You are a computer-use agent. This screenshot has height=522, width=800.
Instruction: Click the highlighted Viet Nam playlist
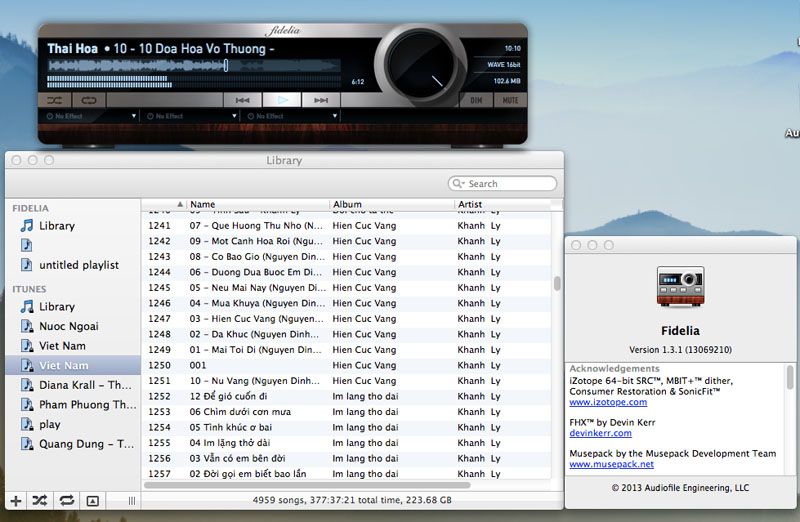73,365
